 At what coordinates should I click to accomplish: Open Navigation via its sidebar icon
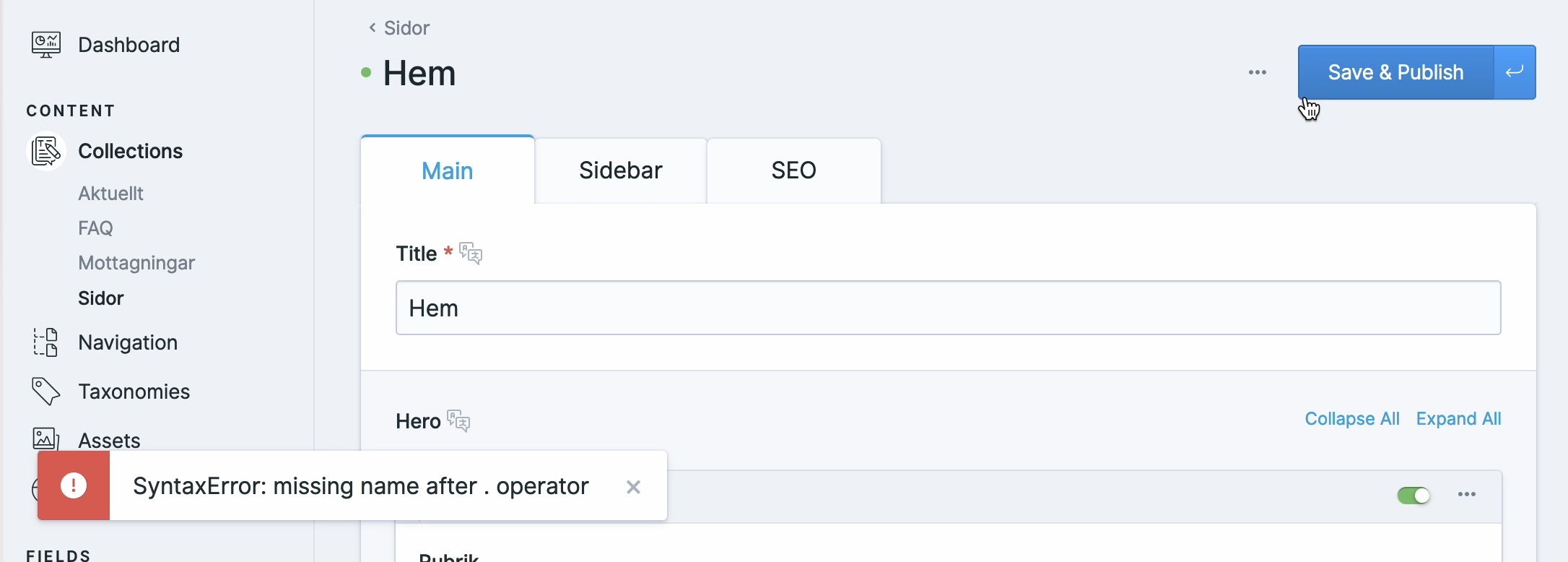45,342
